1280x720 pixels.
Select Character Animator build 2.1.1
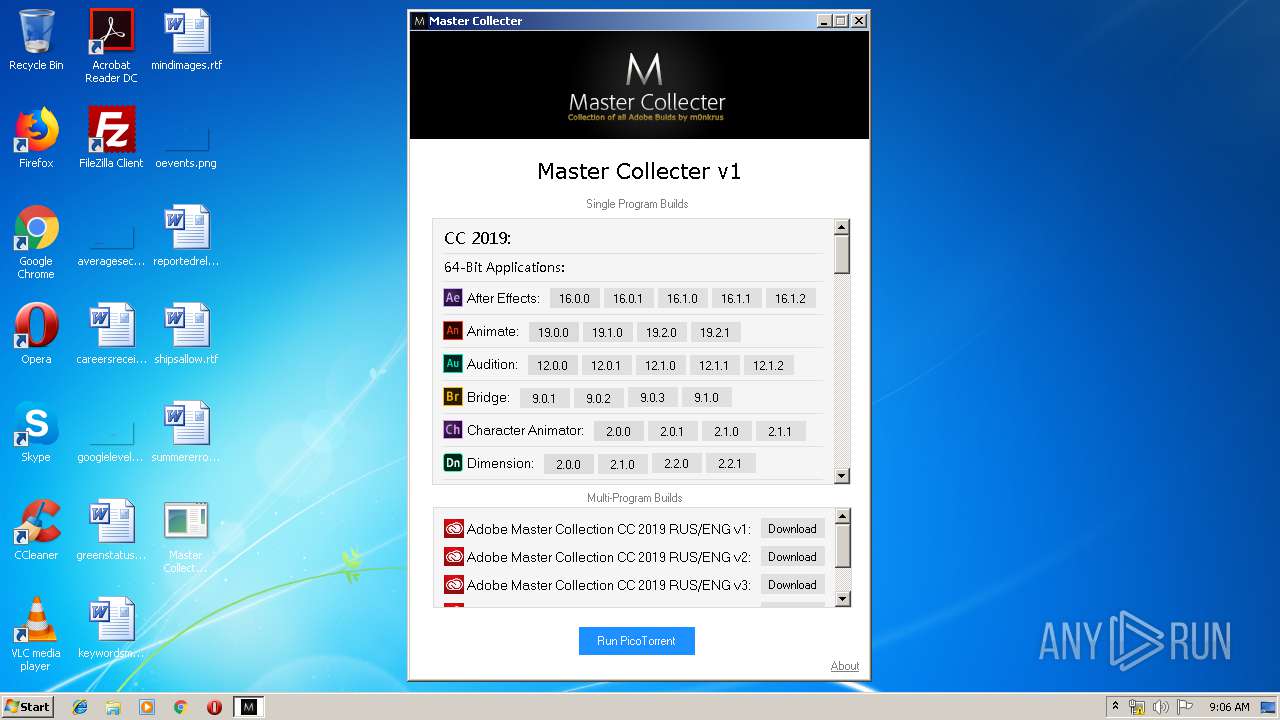click(x=780, y=431)
